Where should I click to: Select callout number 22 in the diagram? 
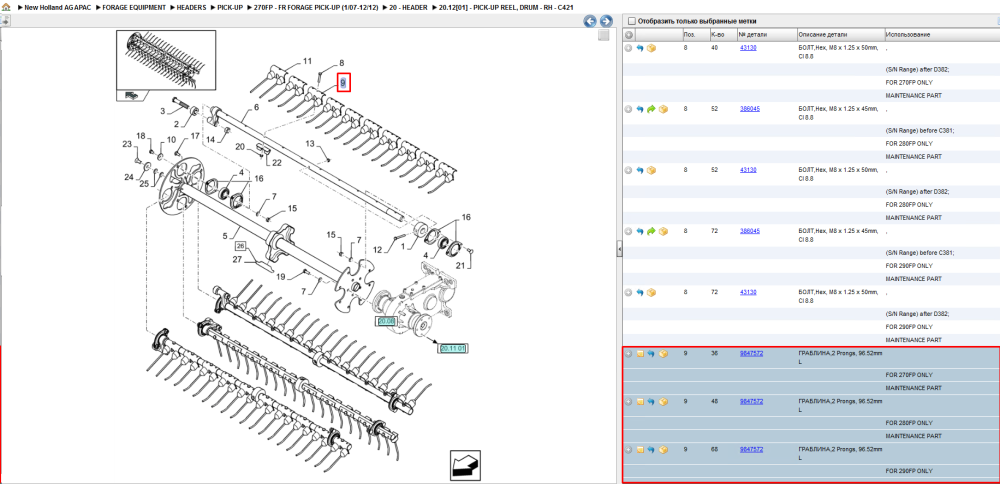click(x=277, y=163)
